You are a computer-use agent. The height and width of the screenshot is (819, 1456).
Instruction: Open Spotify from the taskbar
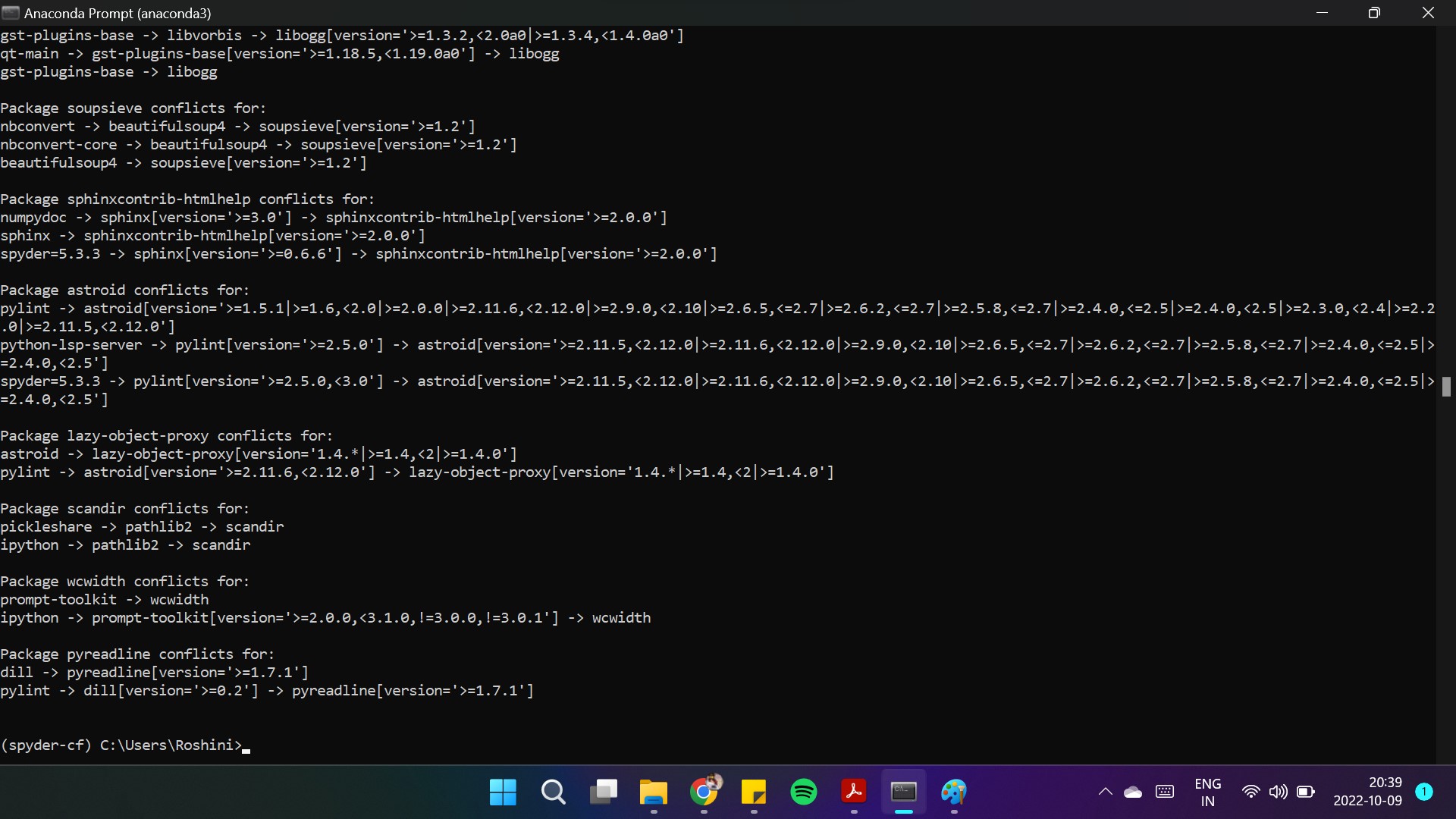point(804,792)
